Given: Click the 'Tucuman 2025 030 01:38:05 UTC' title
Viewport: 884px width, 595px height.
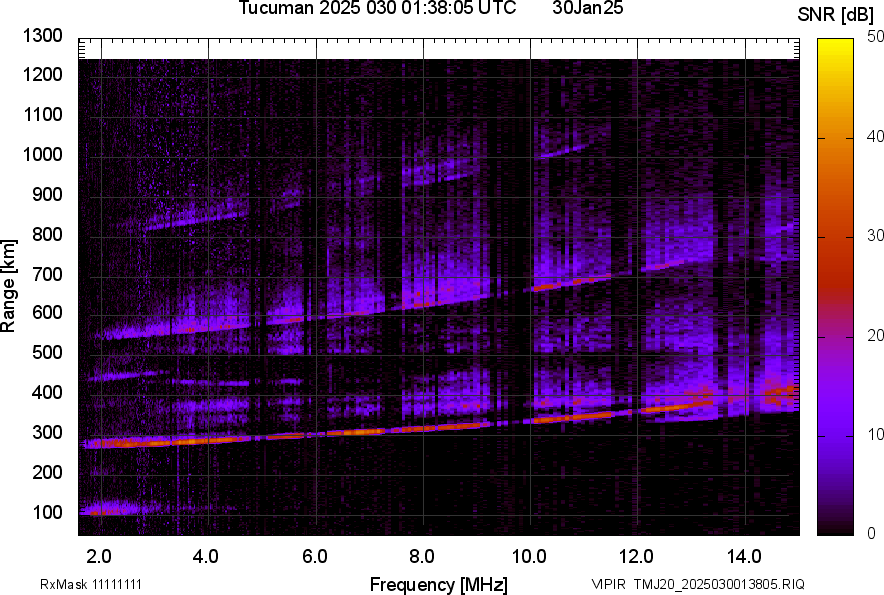Looking at the screenshot, I should [377, 9].
